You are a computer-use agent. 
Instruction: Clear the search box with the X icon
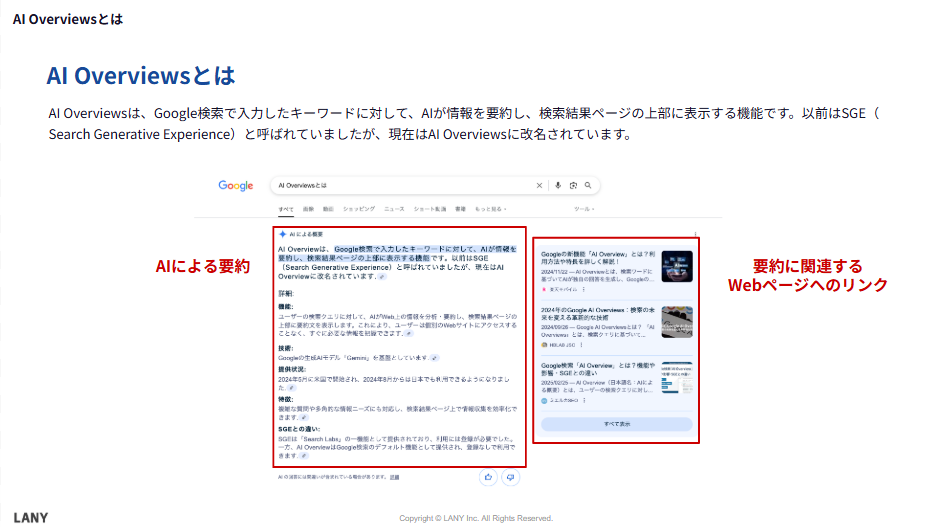(539, 186)
